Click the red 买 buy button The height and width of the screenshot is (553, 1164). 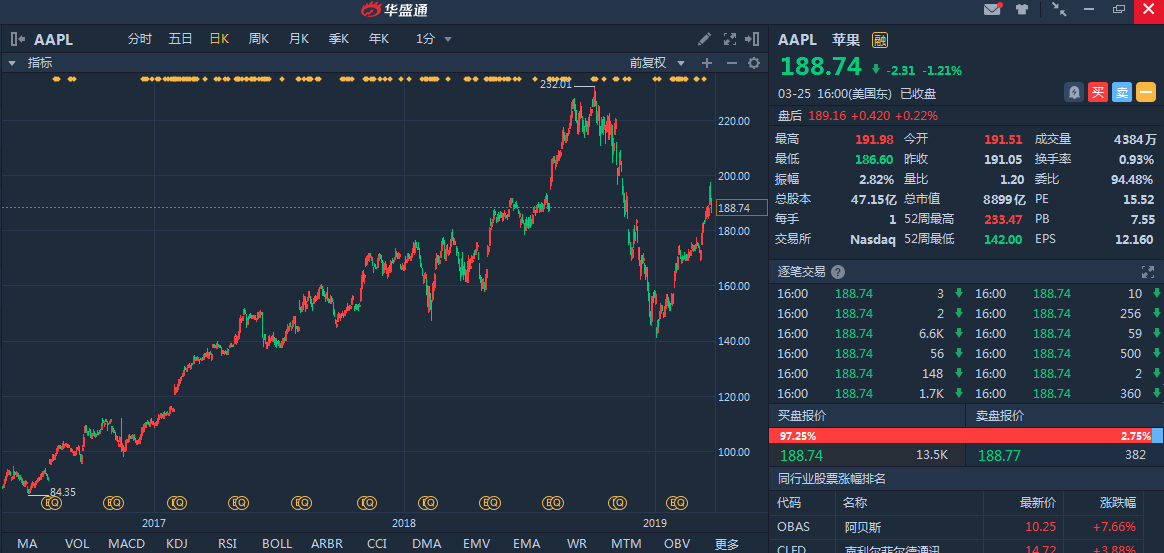coord(1098,92)
